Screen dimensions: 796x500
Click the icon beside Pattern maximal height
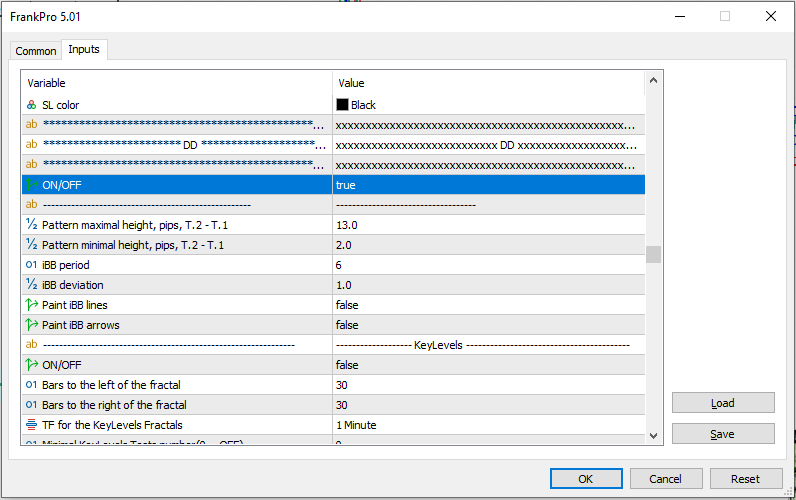click(x=31, y=225)
